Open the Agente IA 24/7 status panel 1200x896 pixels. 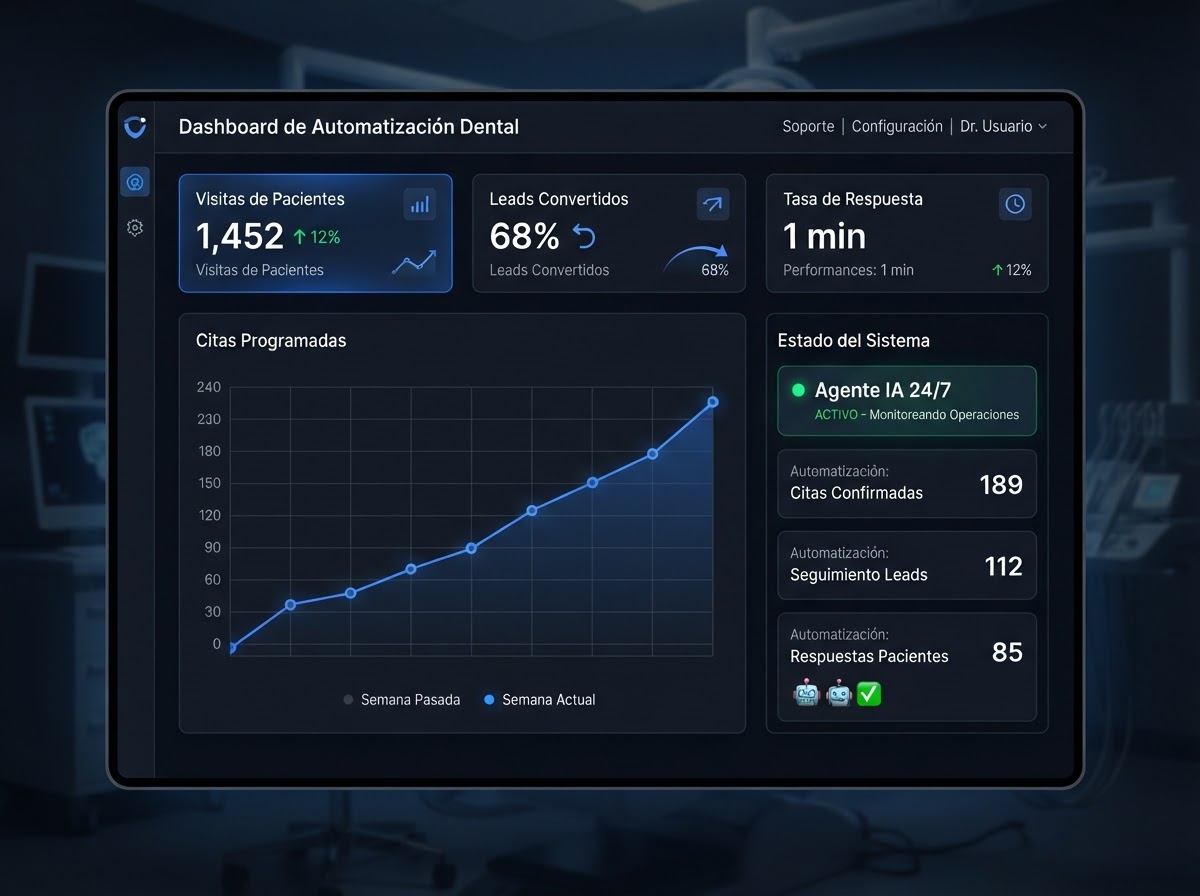click(907, 401)
